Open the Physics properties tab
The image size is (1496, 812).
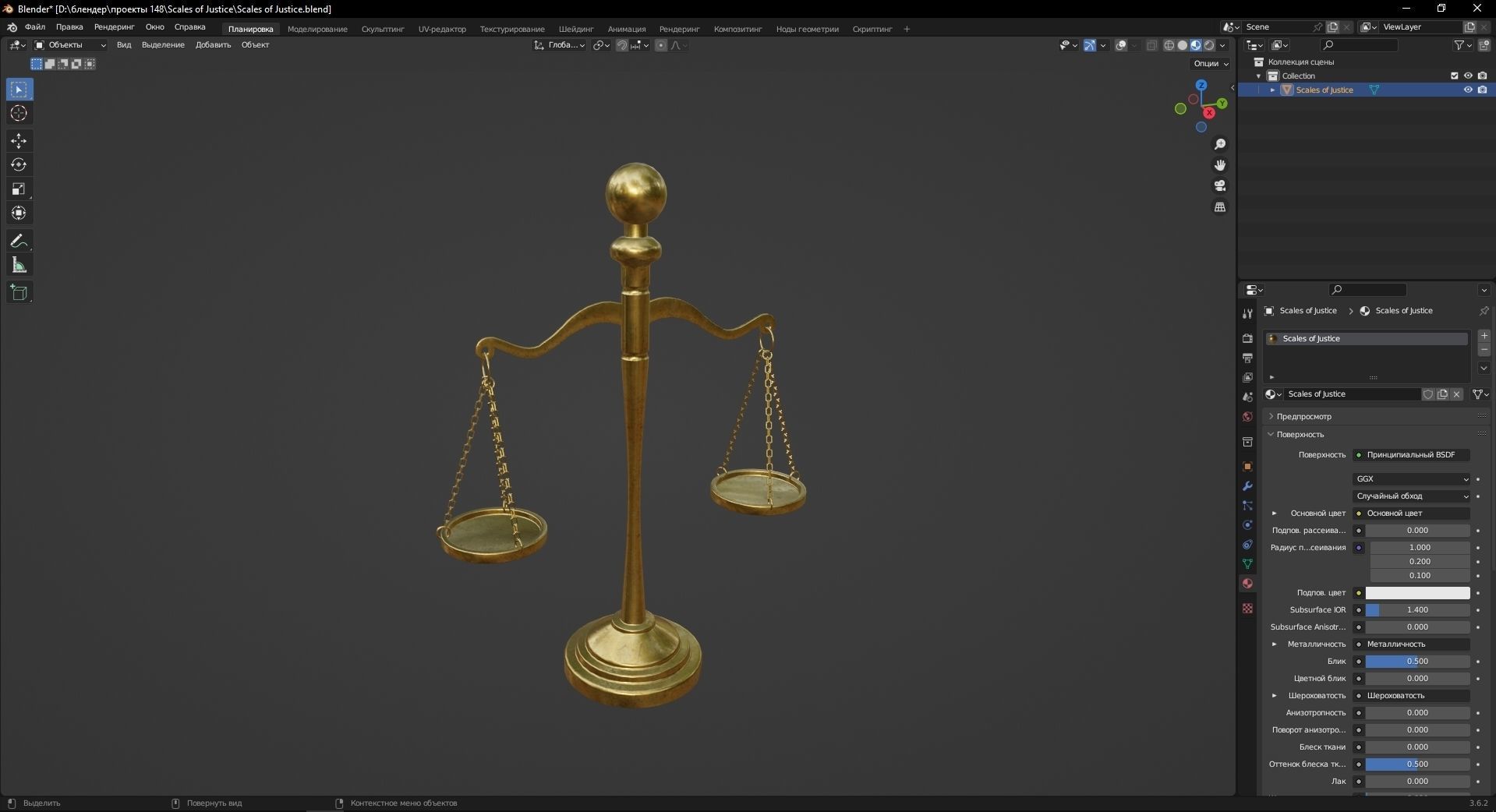[x=1247, y=525]
